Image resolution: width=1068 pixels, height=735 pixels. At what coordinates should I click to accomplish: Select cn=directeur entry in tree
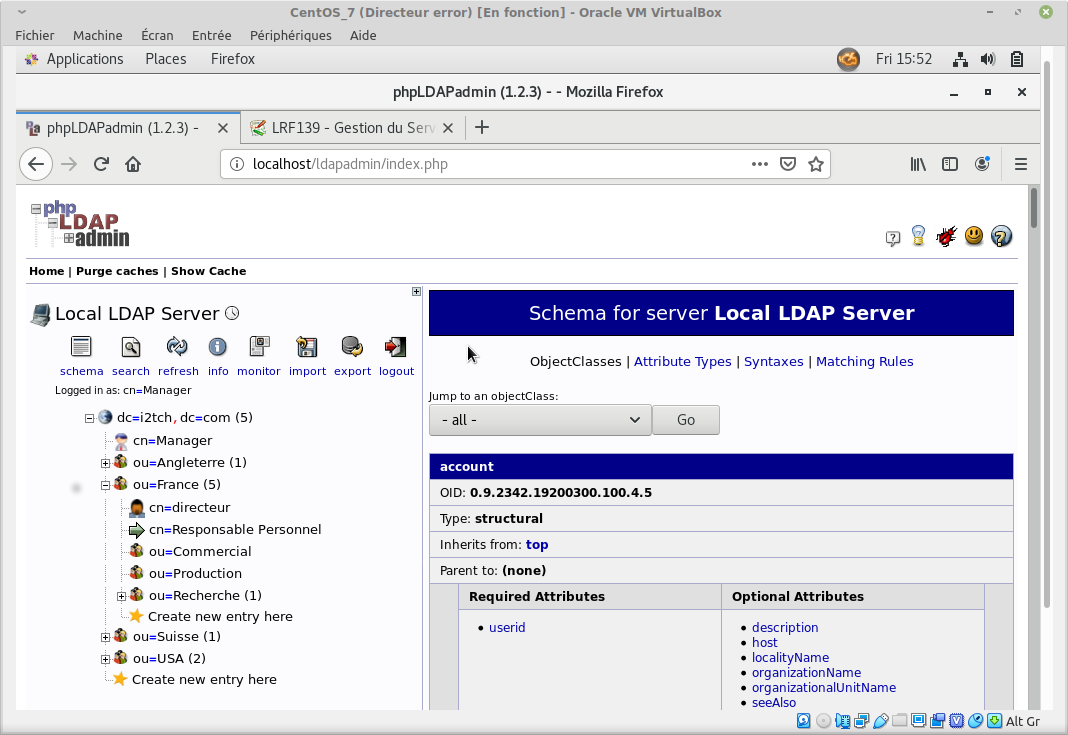pyautogui.click(x=189, y=508)
